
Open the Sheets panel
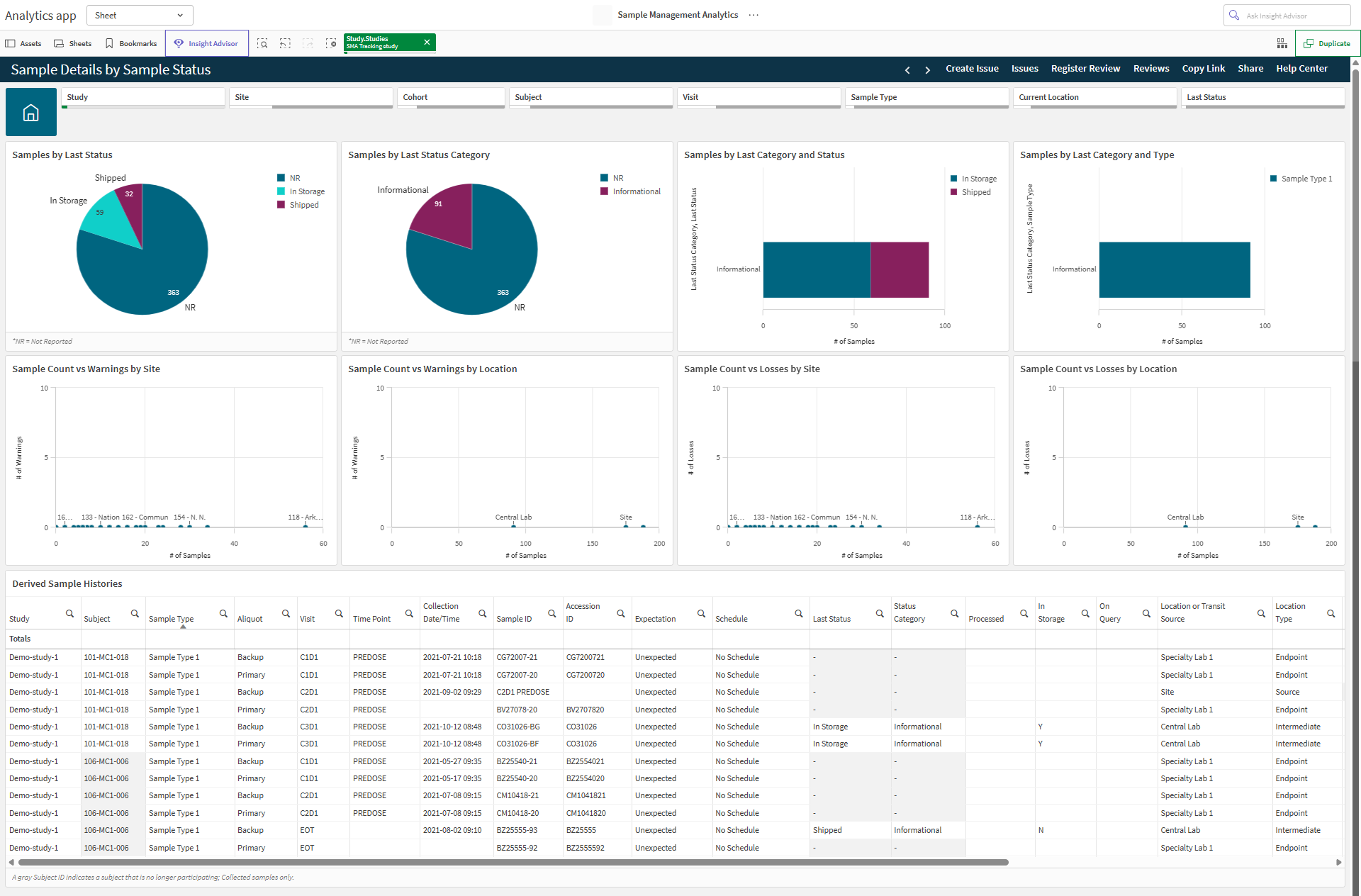(73, 43)
